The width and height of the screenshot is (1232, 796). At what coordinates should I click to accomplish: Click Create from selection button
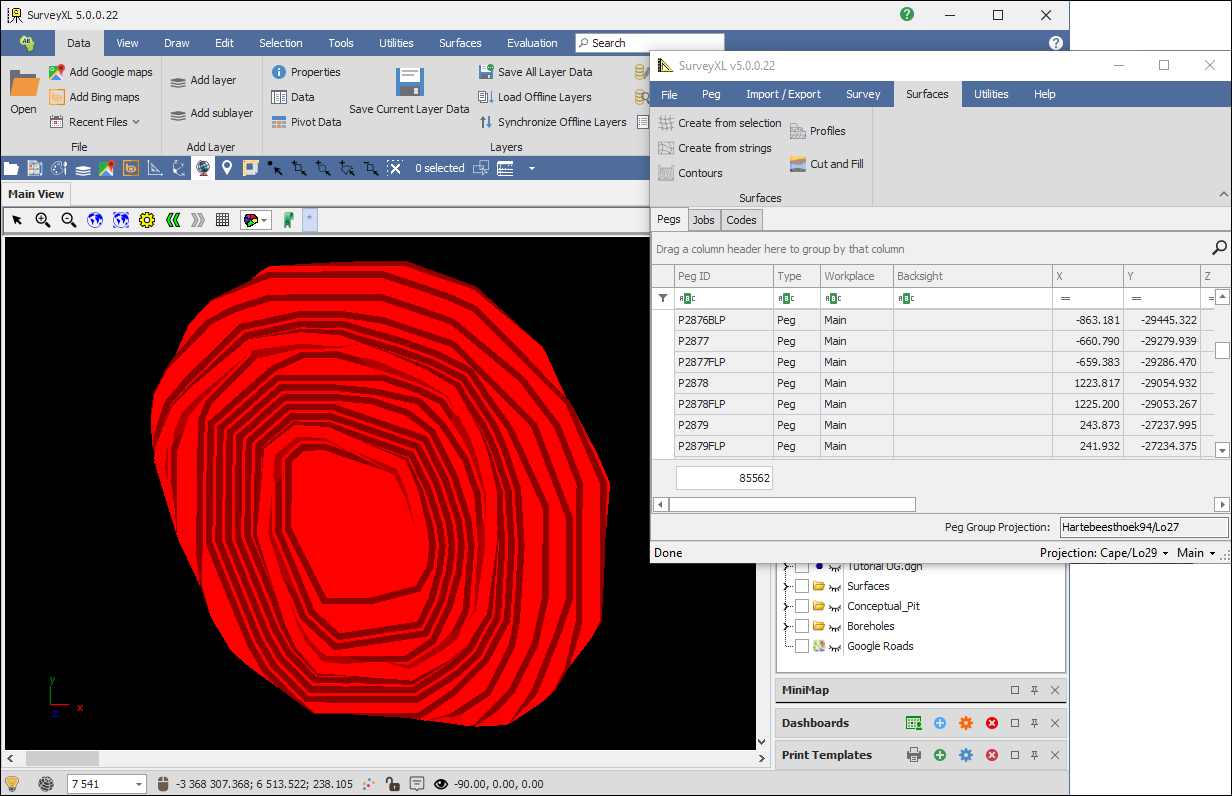point(720,123)
